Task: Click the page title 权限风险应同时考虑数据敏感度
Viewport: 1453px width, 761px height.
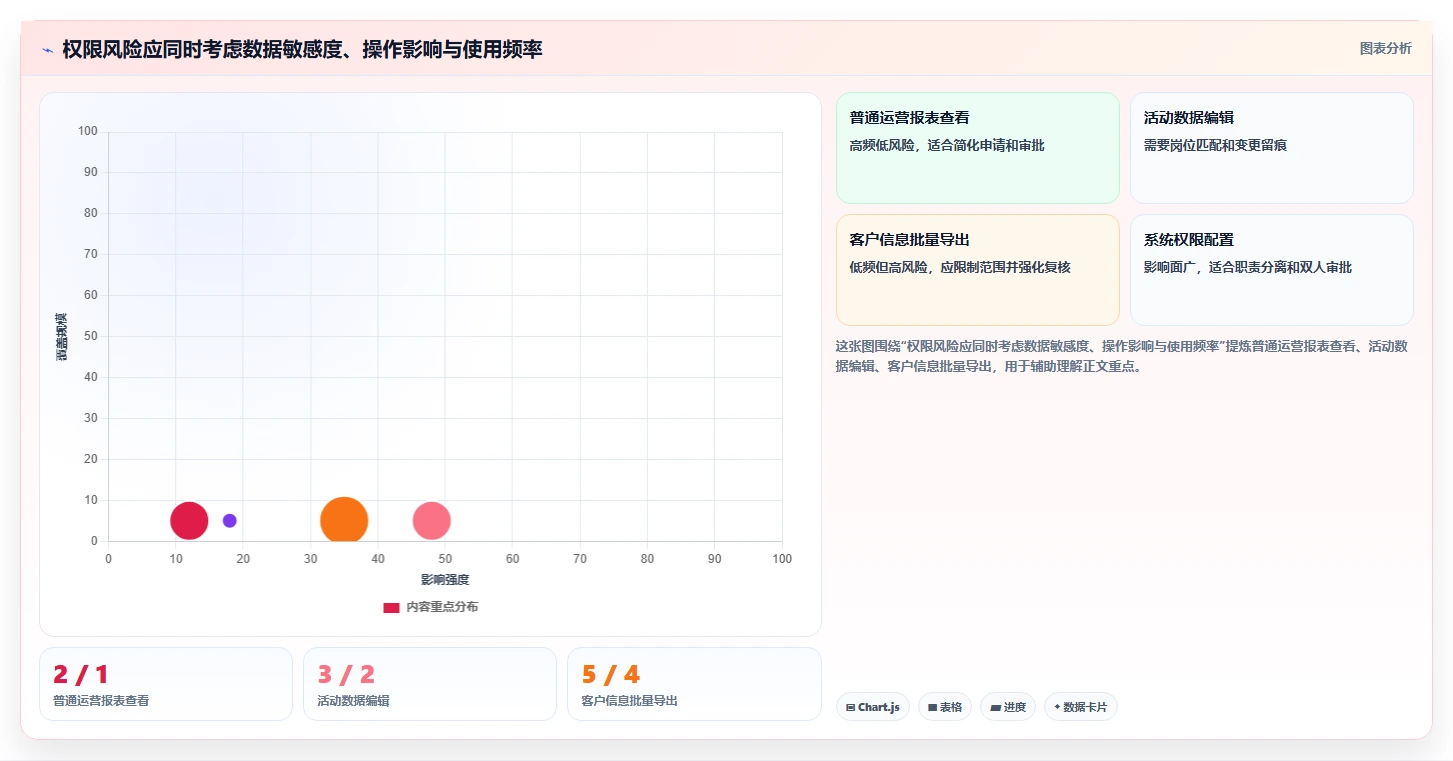Action: point(302,50)
